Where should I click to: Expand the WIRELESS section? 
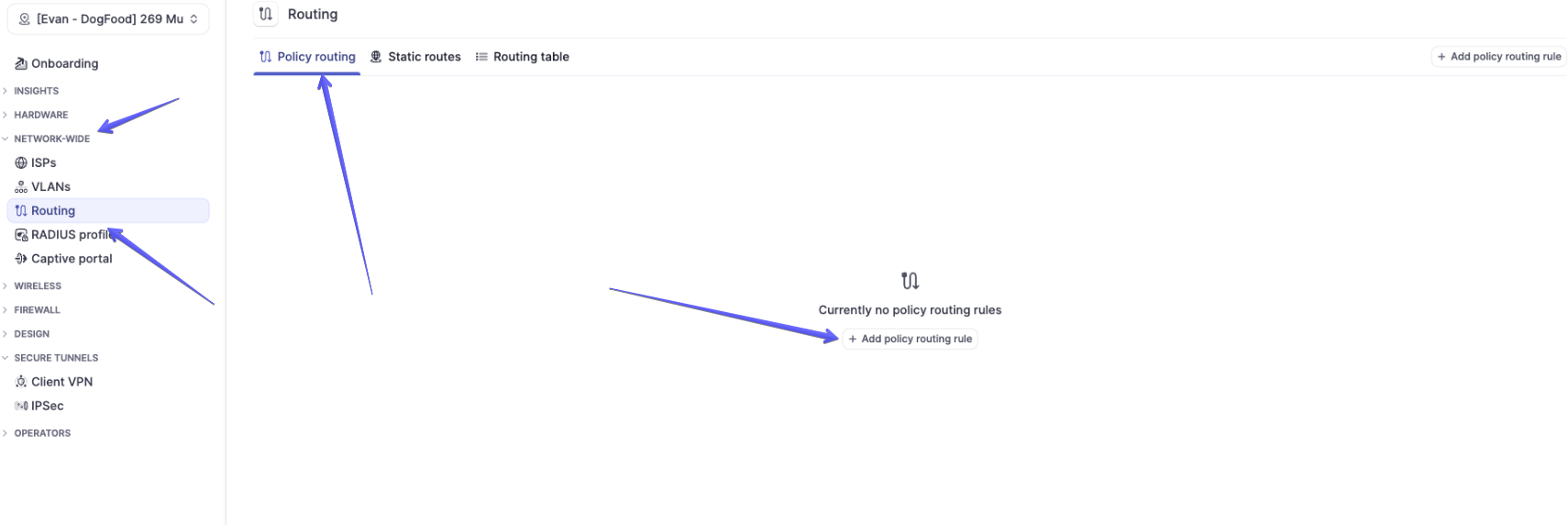point(37,286)
